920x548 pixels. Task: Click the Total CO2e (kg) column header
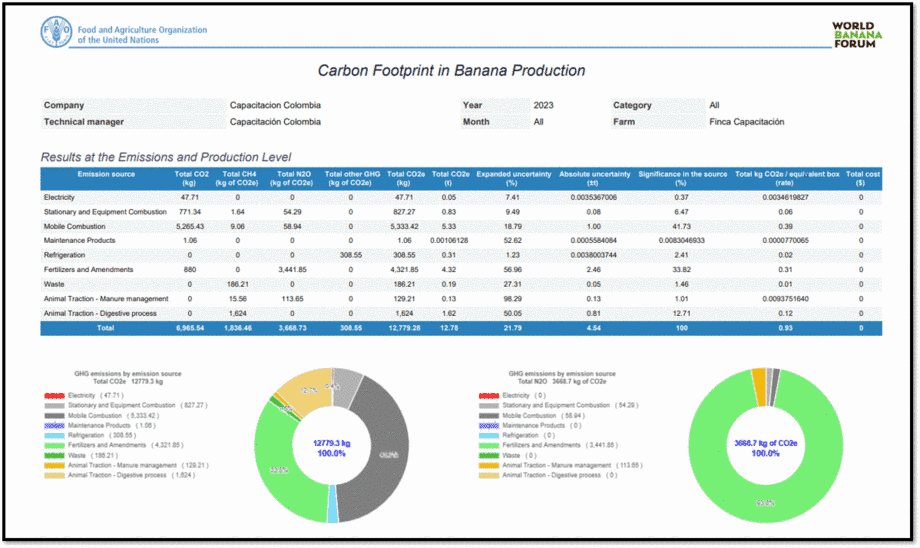[x=404, y=178]
